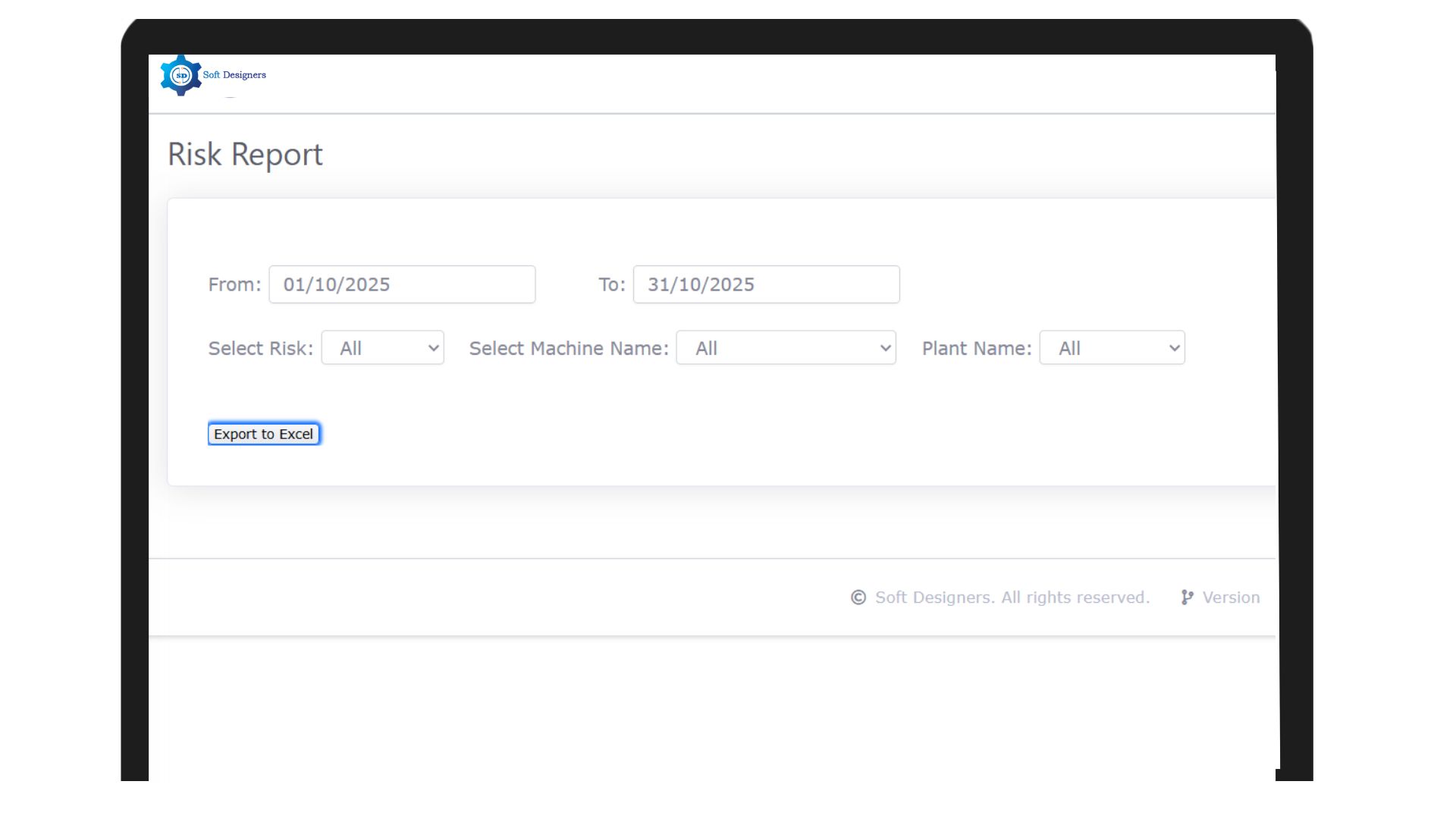Click the "From:" label
Image resolution: width=1456 pixels, height=819 pixels.
coord(234,284)
